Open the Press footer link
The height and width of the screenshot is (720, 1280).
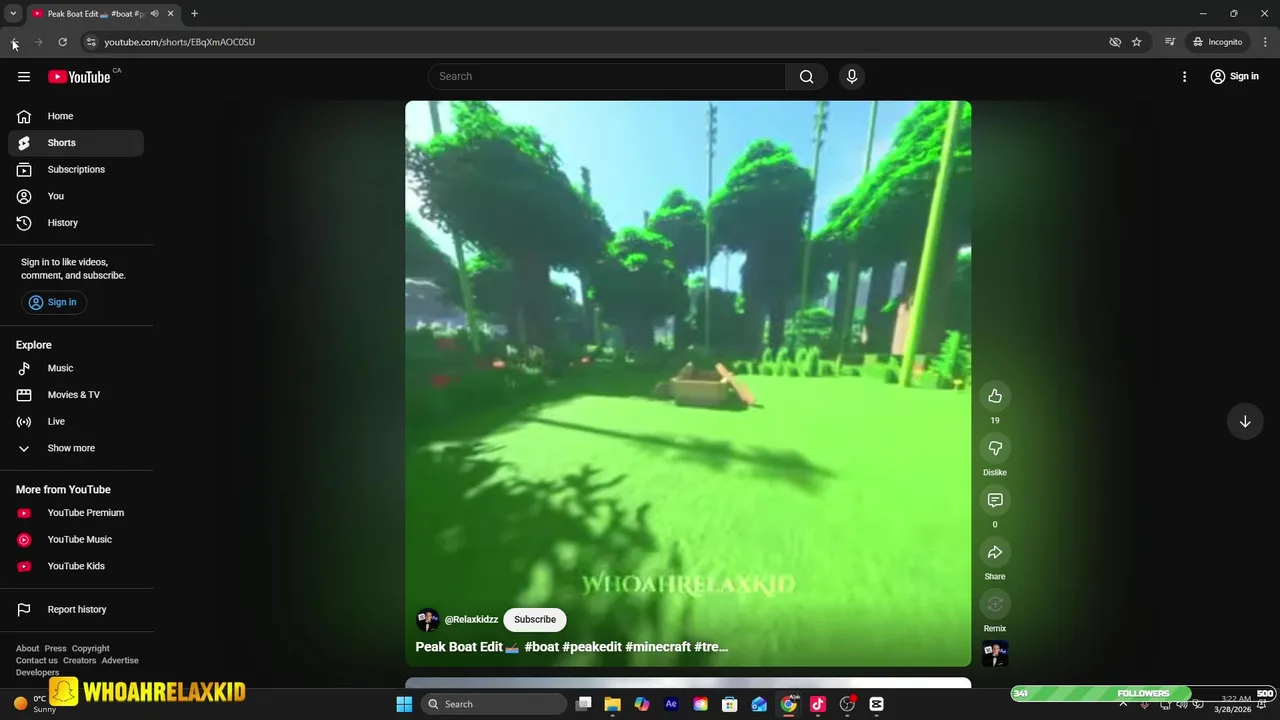[55, 649]
